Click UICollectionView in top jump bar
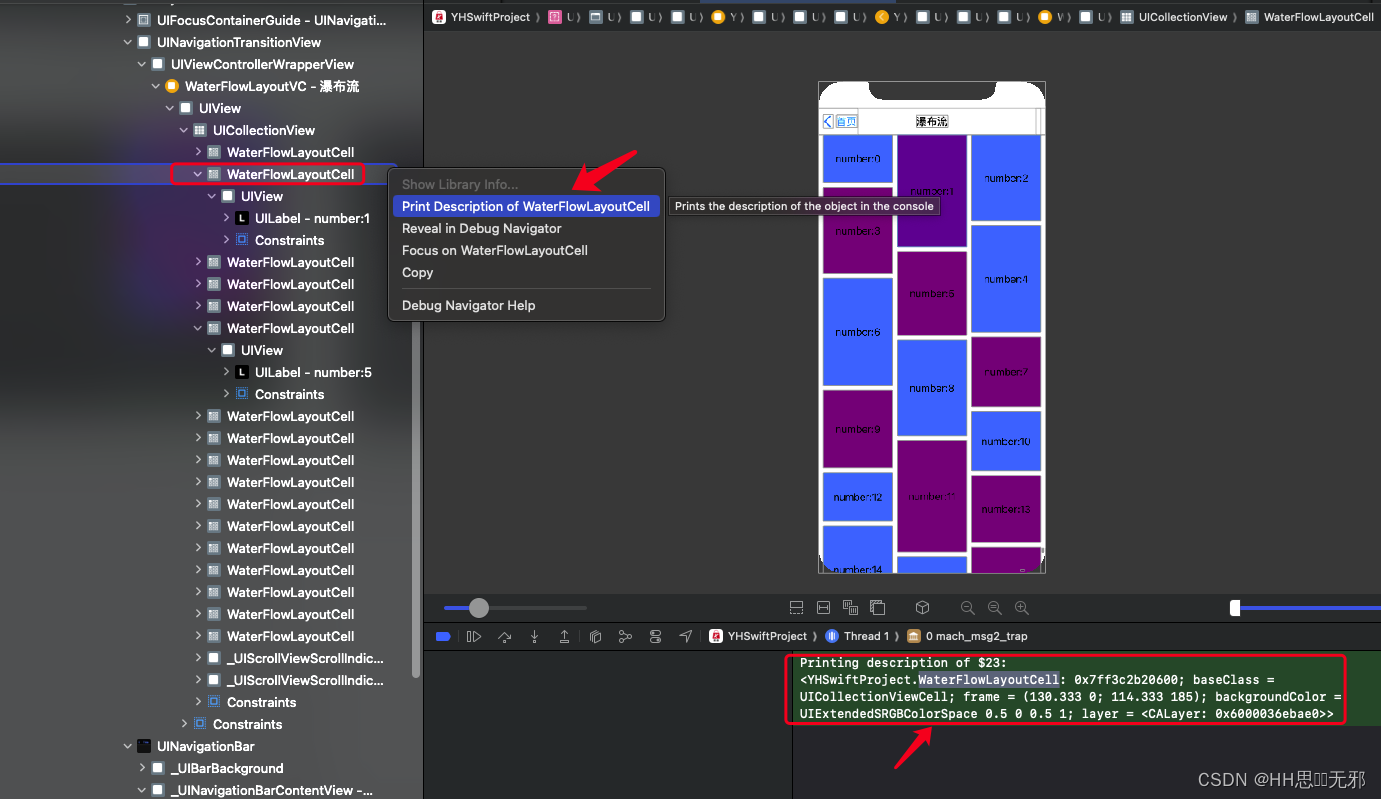Screen dimensions: 1381x799 [x=1174, y=17]
